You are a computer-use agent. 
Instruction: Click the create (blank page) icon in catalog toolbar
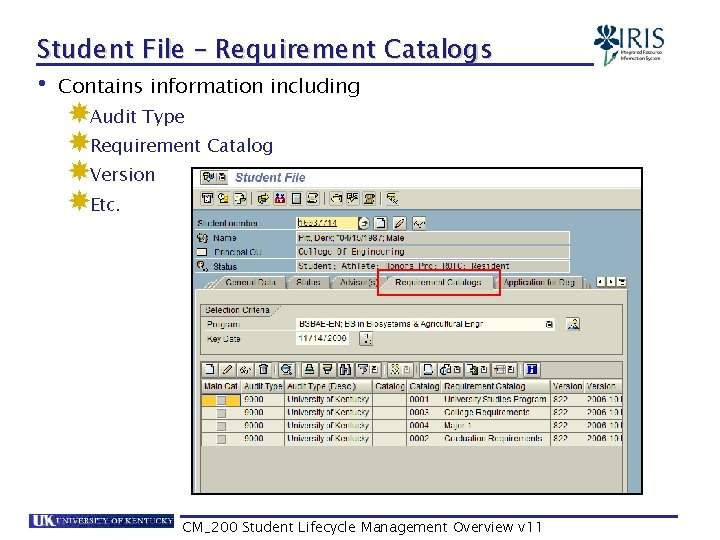210,369
